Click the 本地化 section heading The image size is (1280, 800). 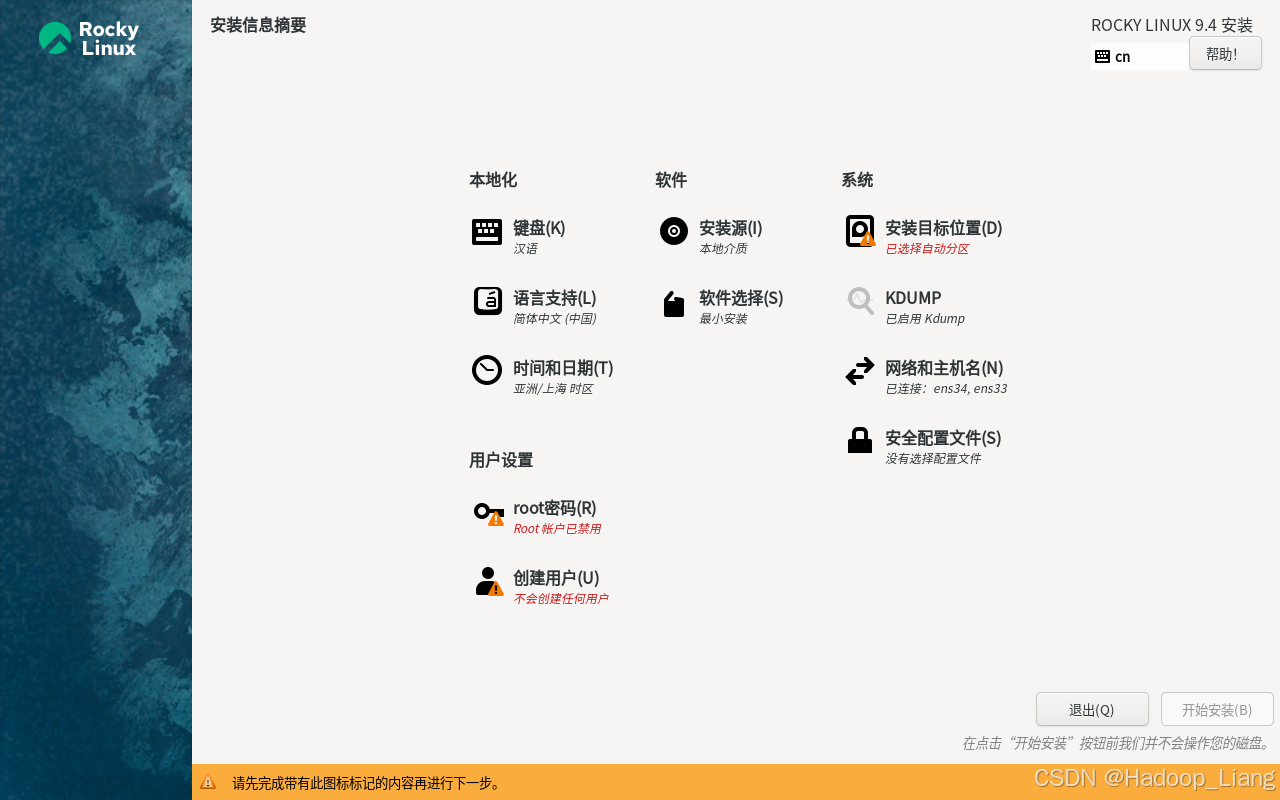[493, 180]
